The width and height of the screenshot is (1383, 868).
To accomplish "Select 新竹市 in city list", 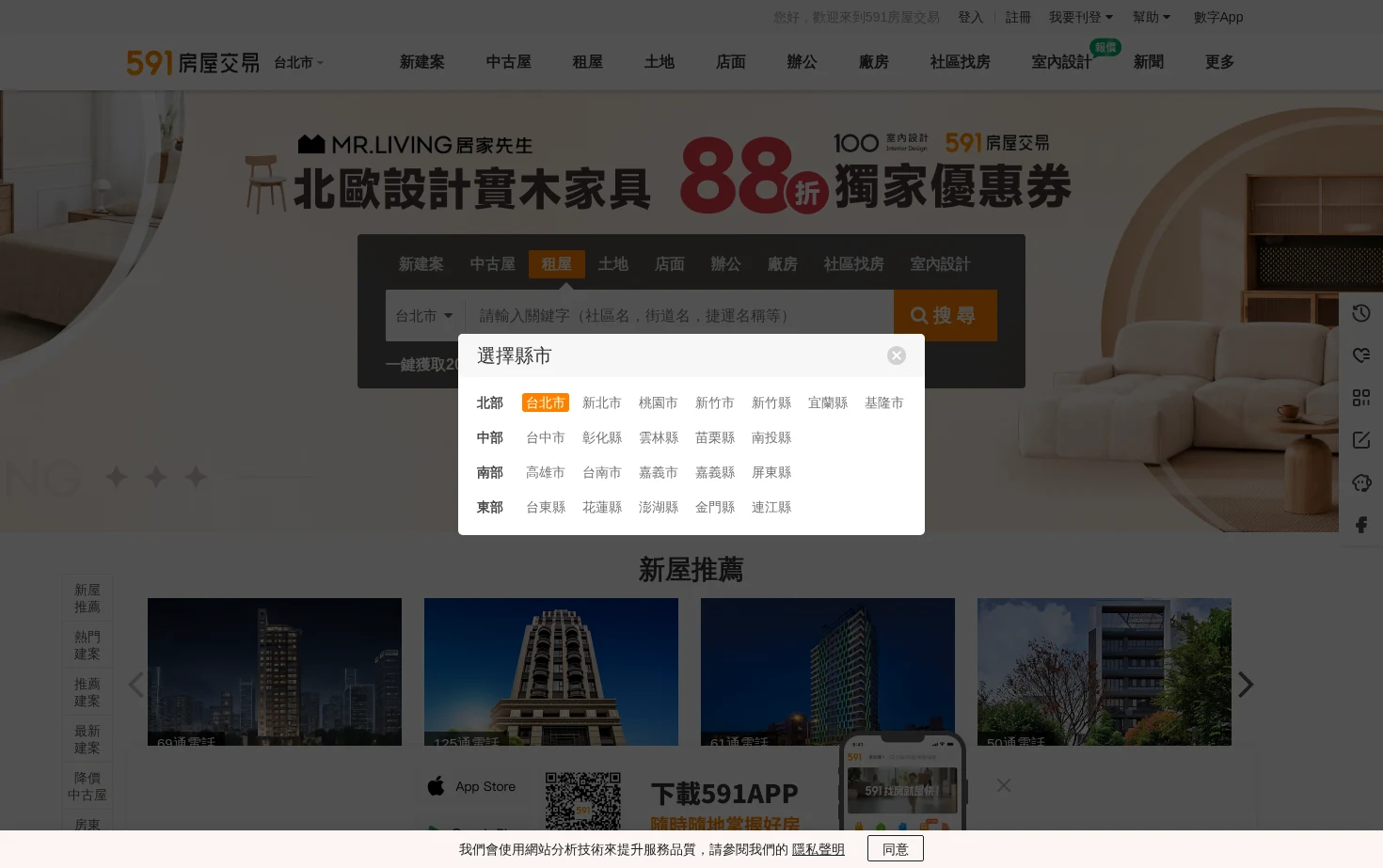I will 715,402.
